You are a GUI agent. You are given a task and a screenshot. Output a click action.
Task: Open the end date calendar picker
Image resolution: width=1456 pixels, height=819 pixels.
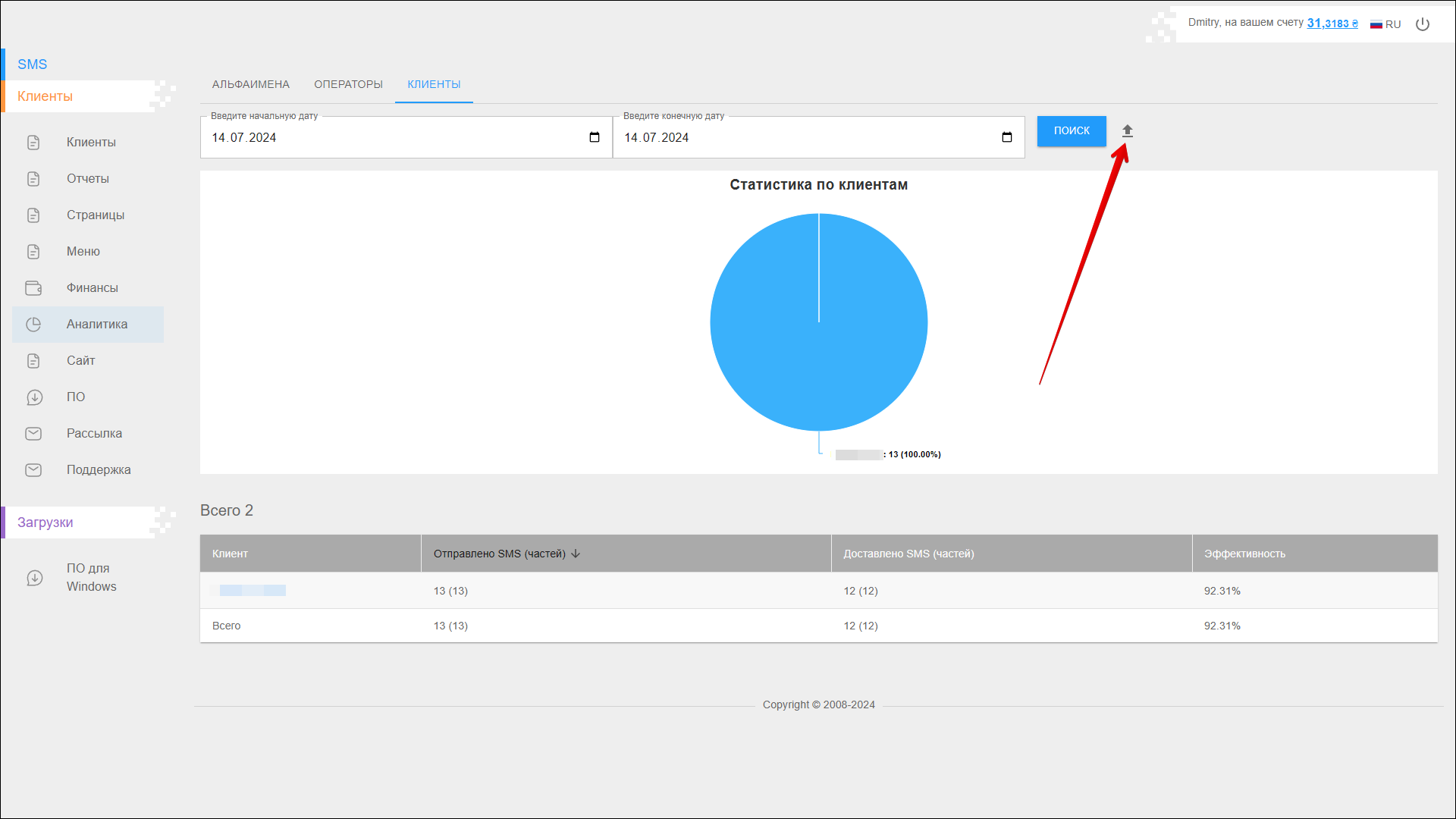[x=1007, y=137]
